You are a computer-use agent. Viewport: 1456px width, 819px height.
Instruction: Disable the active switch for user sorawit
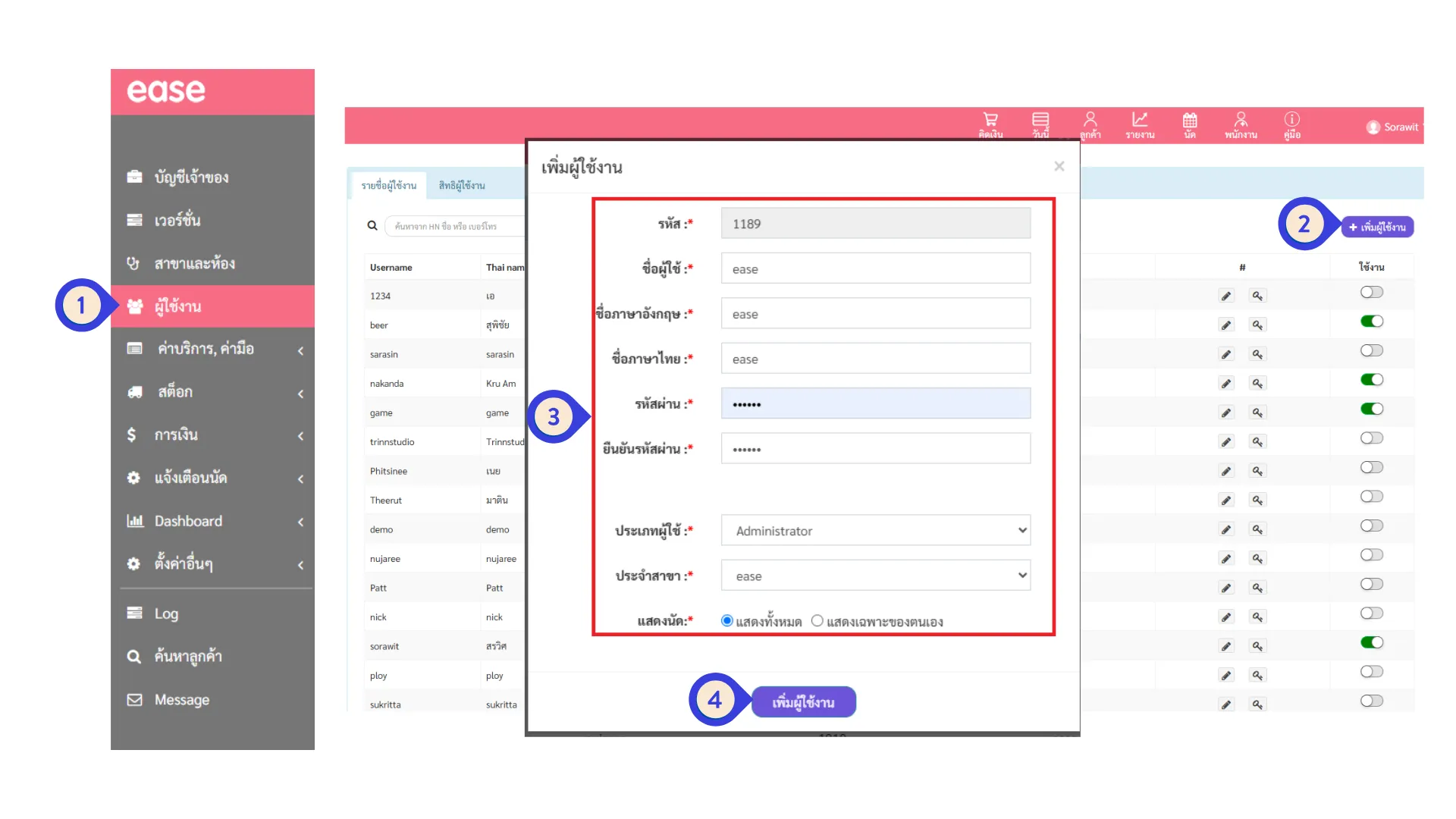pyautogui.click(x=1371, y=643)
